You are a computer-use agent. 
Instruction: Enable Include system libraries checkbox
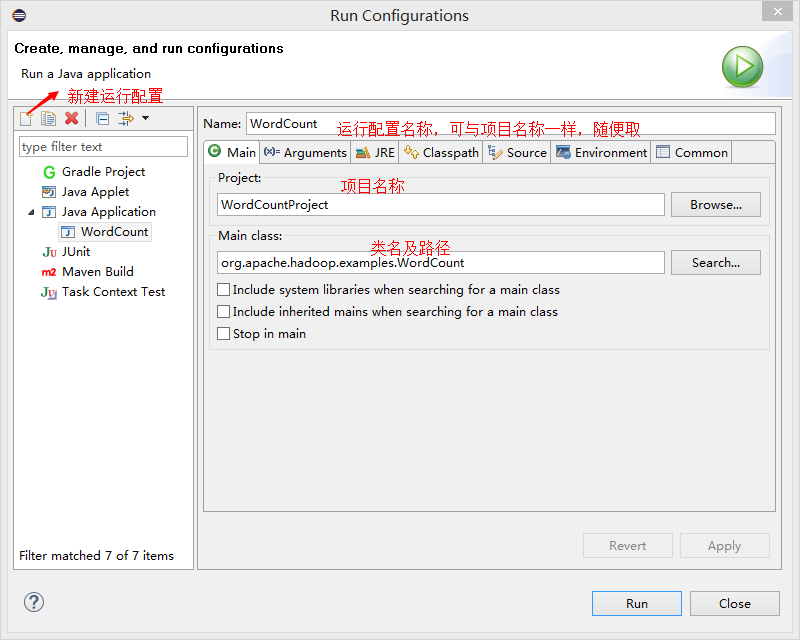pyautogui.click(x=223, y=290)
